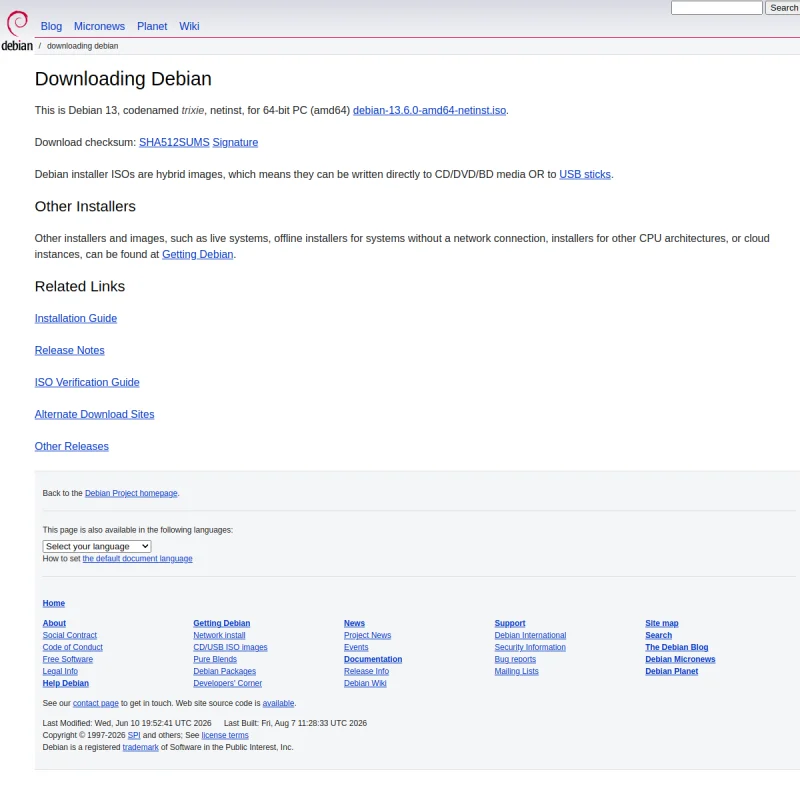
Task: Click the footer Home link
Action: click(54, 603)
